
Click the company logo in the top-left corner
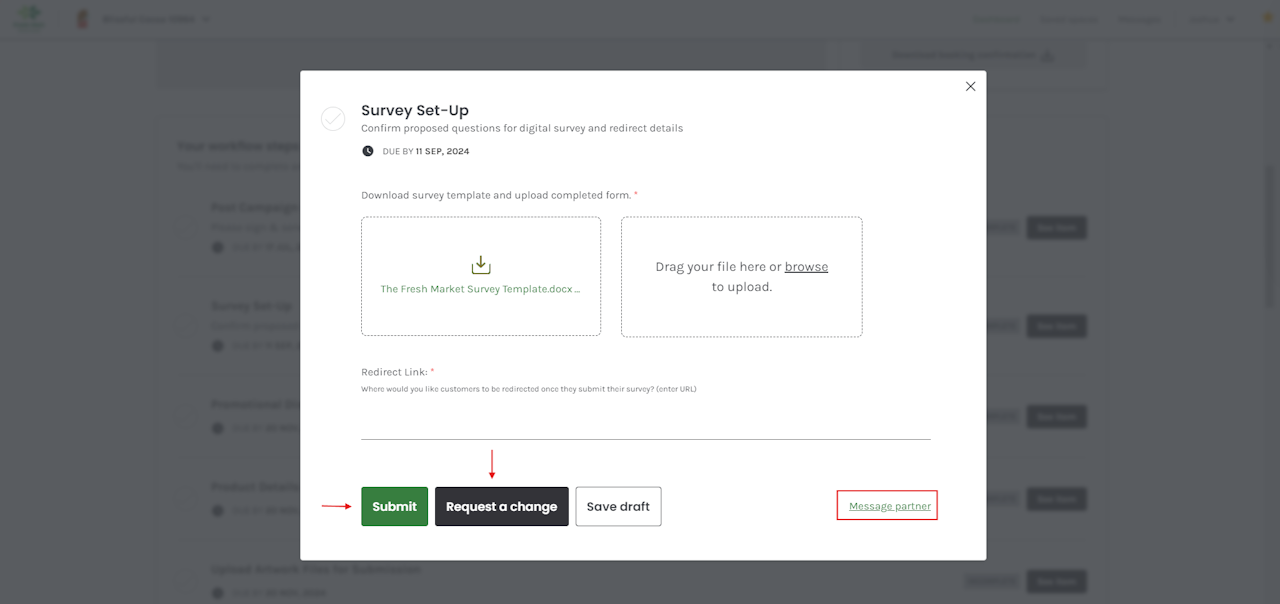[x=30, y=18]
